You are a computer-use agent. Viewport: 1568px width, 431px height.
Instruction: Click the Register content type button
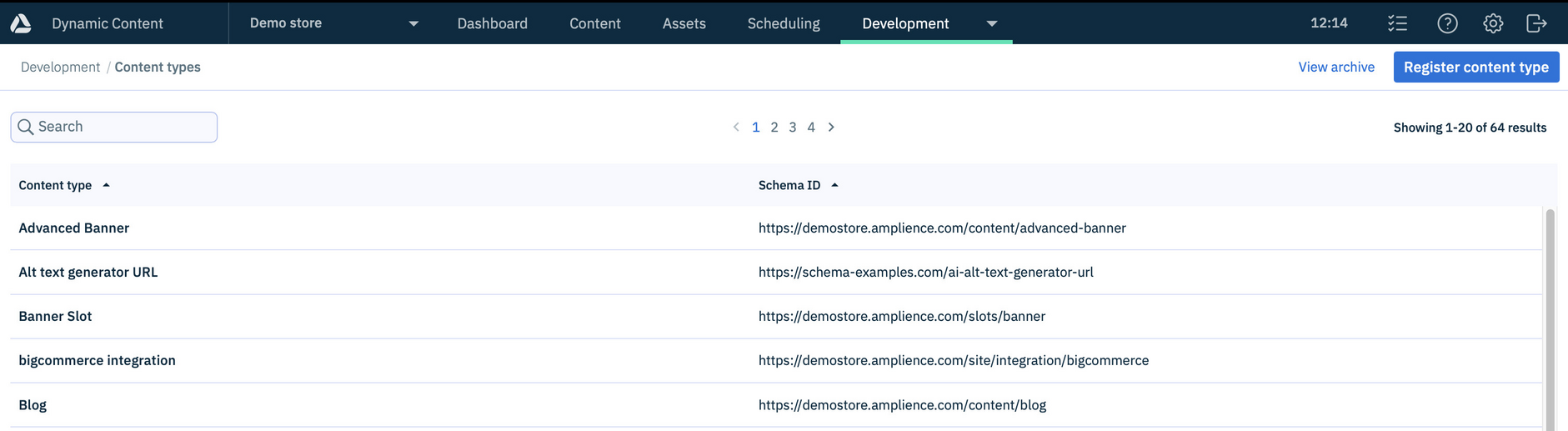point(1476,67)
